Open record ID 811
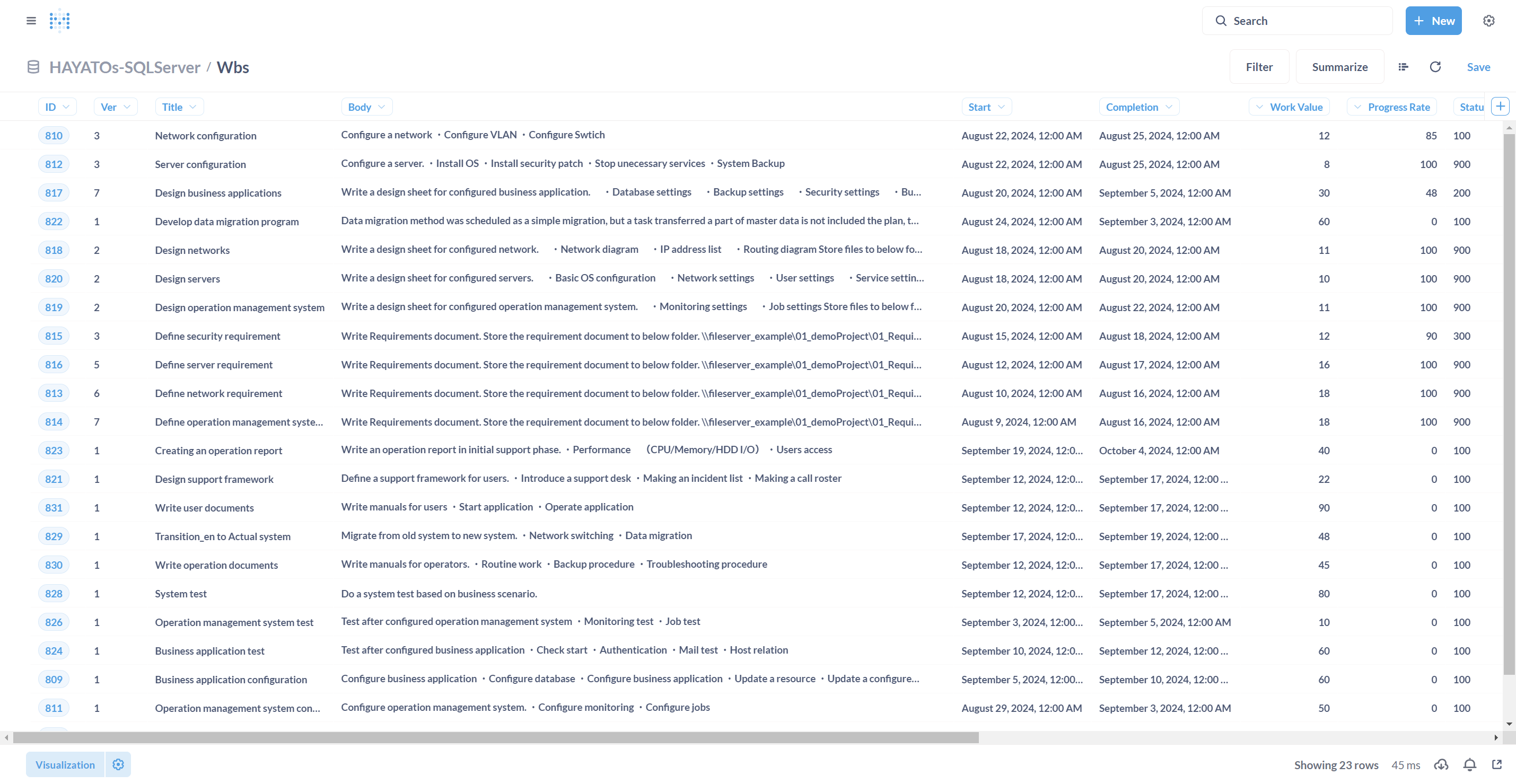Image resolution: width=1516 pixels, height=784 pixels. (54, 708)
